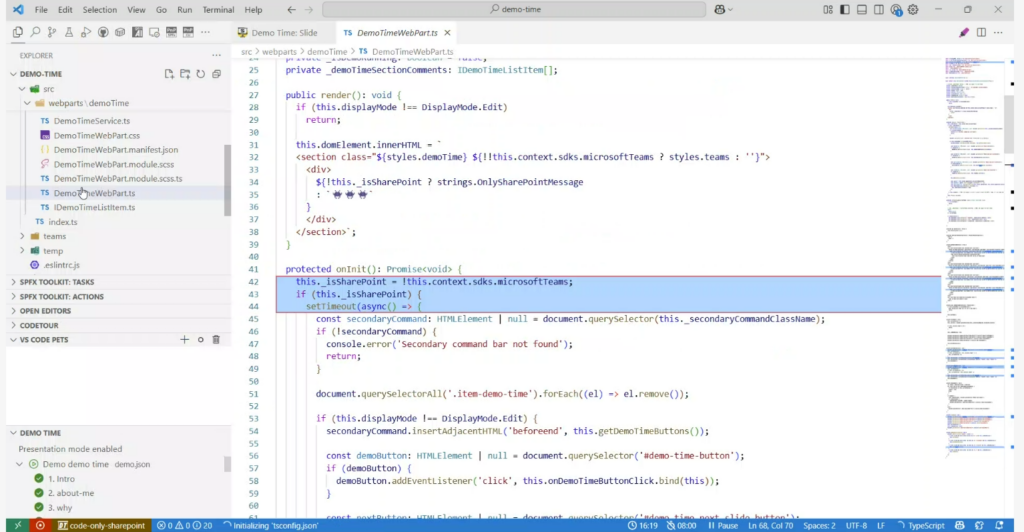This screenshot has height=532, width=1024.
Task: Click Pause in the status bar
Action: click(722, 525)
